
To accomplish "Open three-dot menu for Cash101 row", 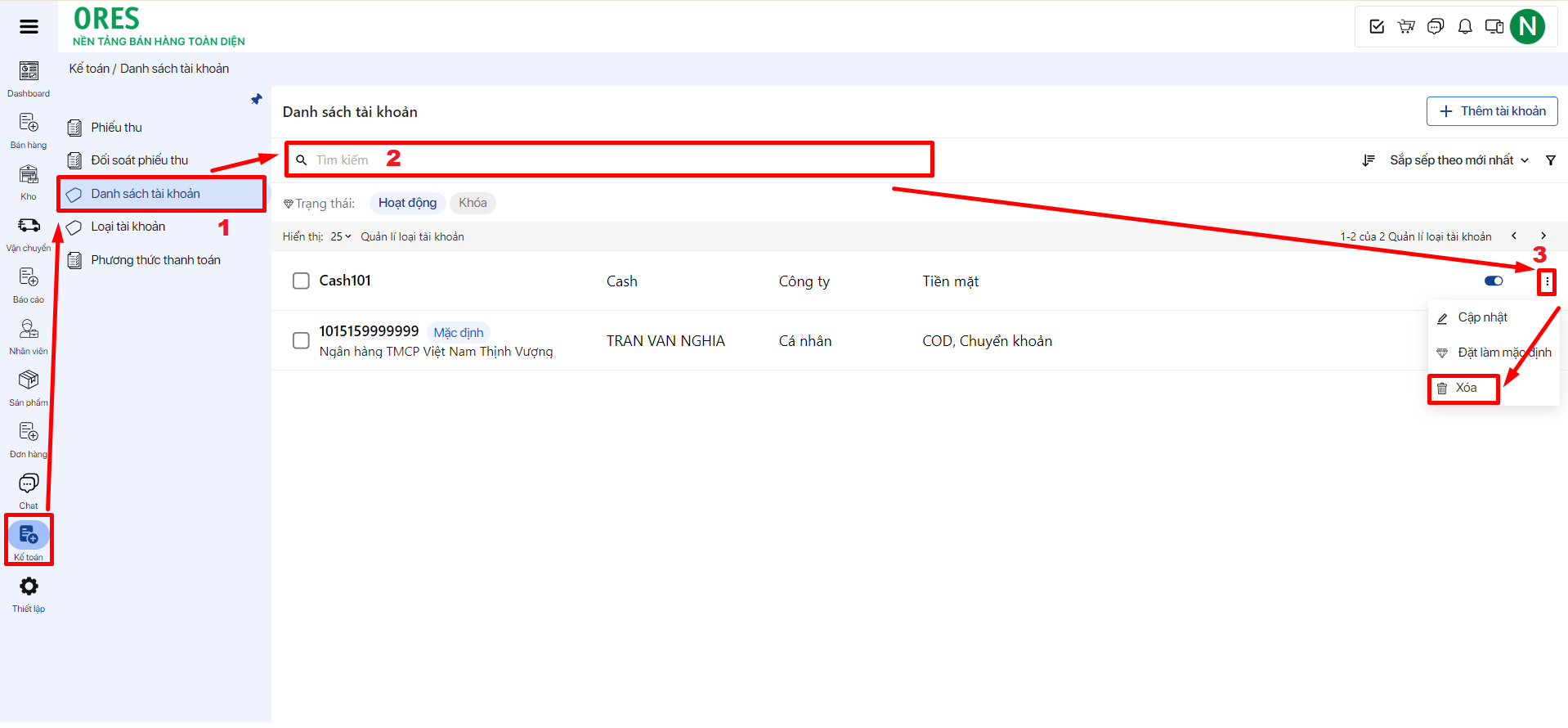I will tap(1547, 282).
